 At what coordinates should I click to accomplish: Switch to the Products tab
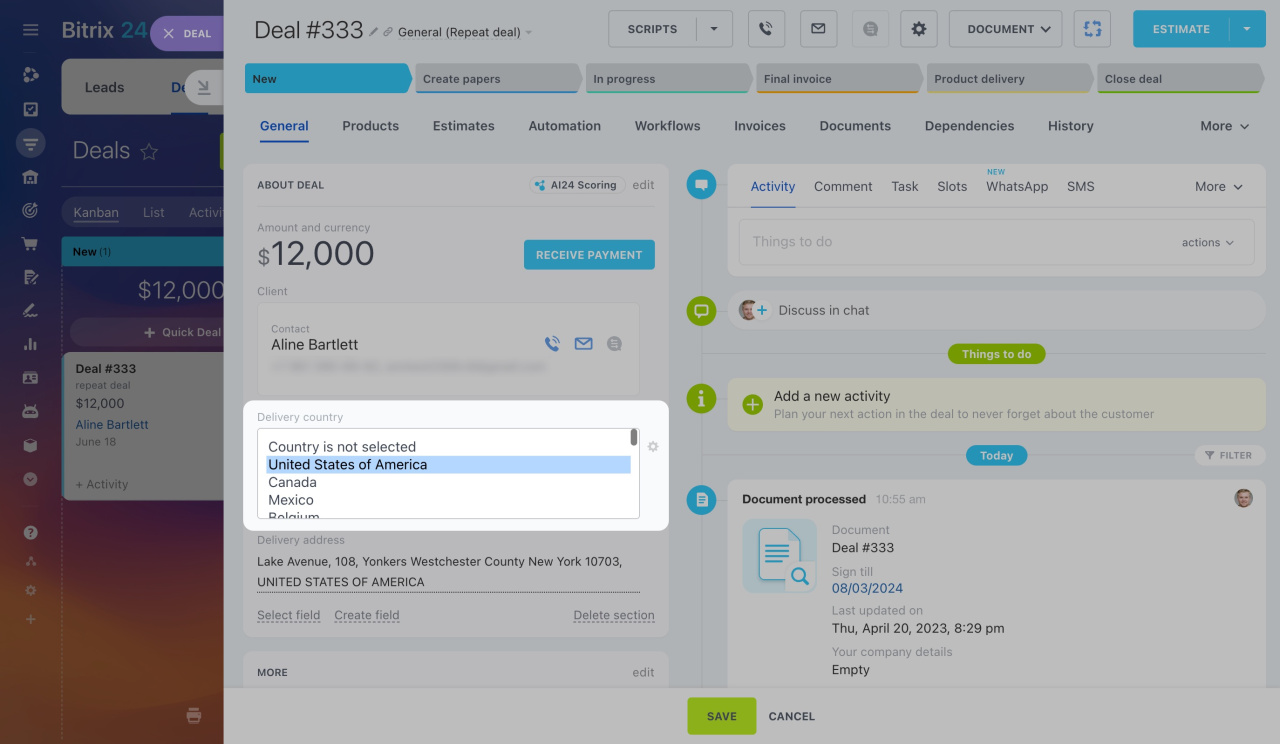(x=370, y=126)
